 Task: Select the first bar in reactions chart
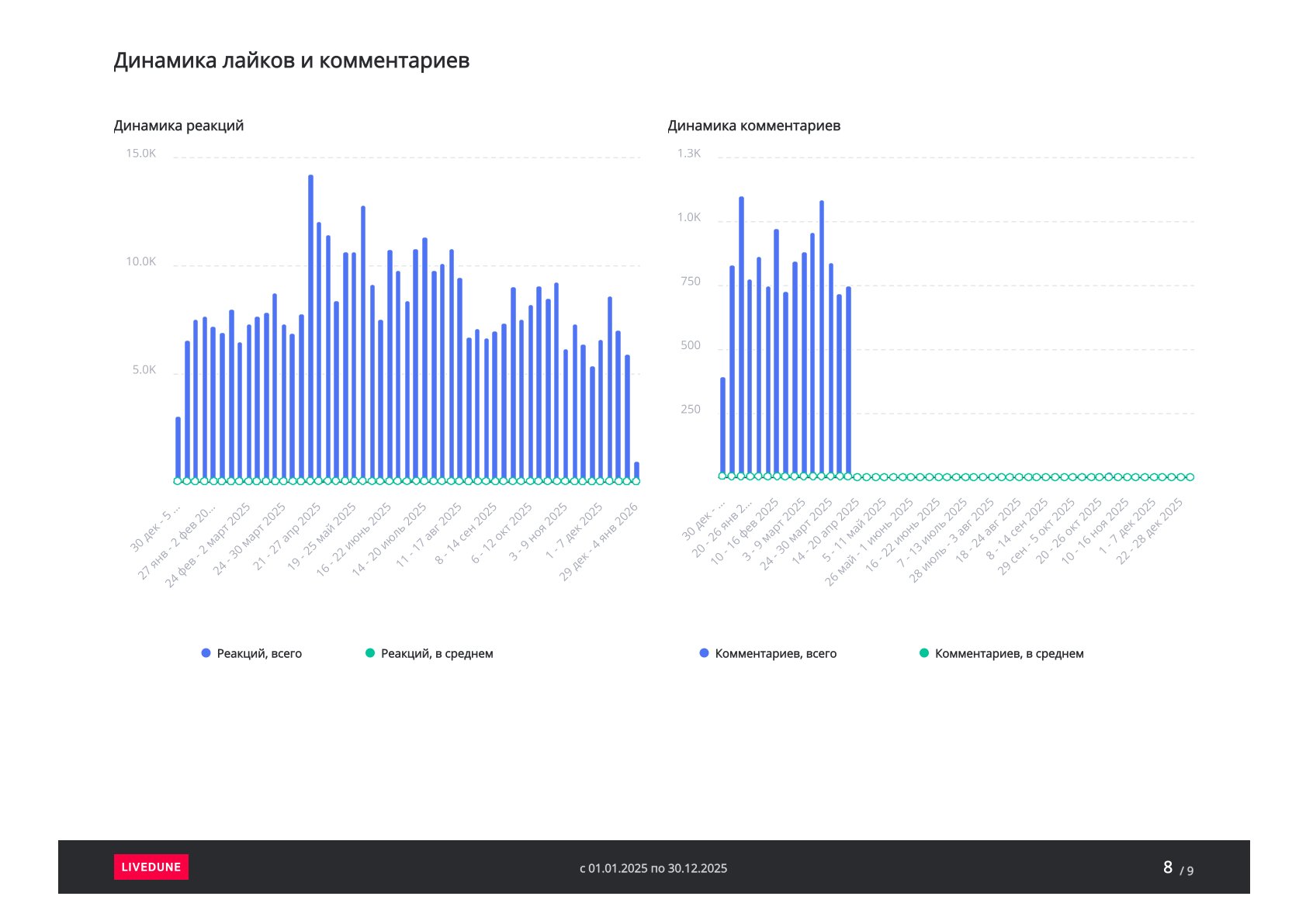178,448
